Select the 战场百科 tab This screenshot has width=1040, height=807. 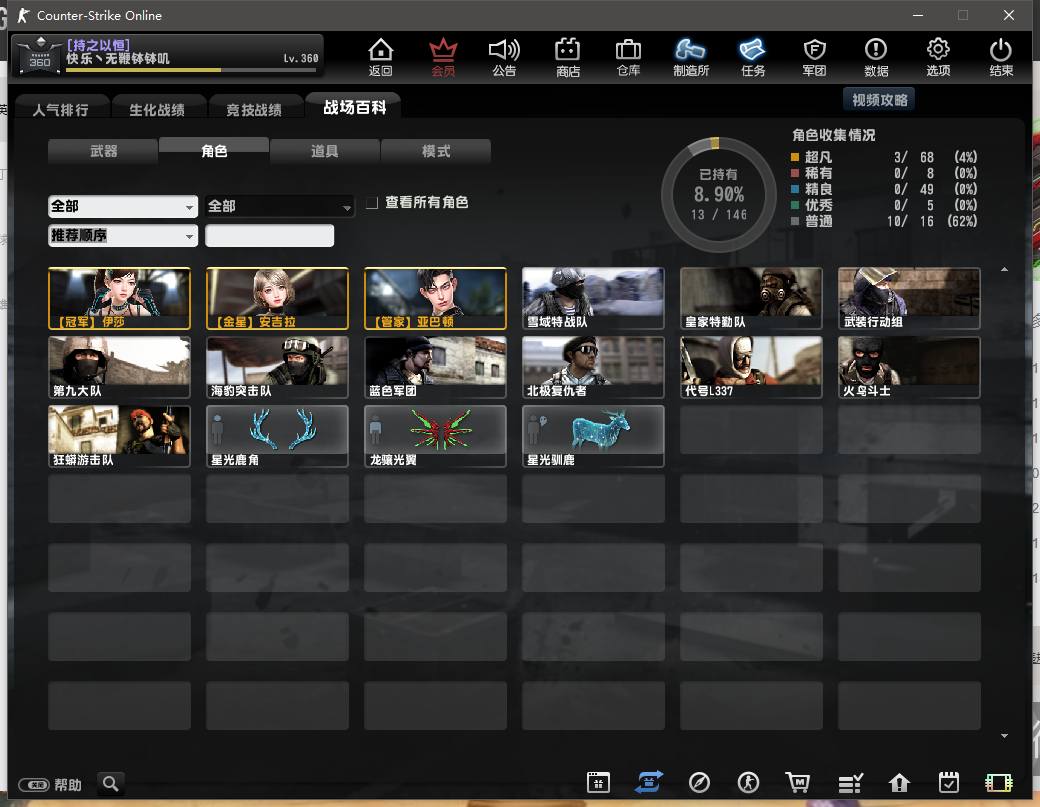click(354, 107)
